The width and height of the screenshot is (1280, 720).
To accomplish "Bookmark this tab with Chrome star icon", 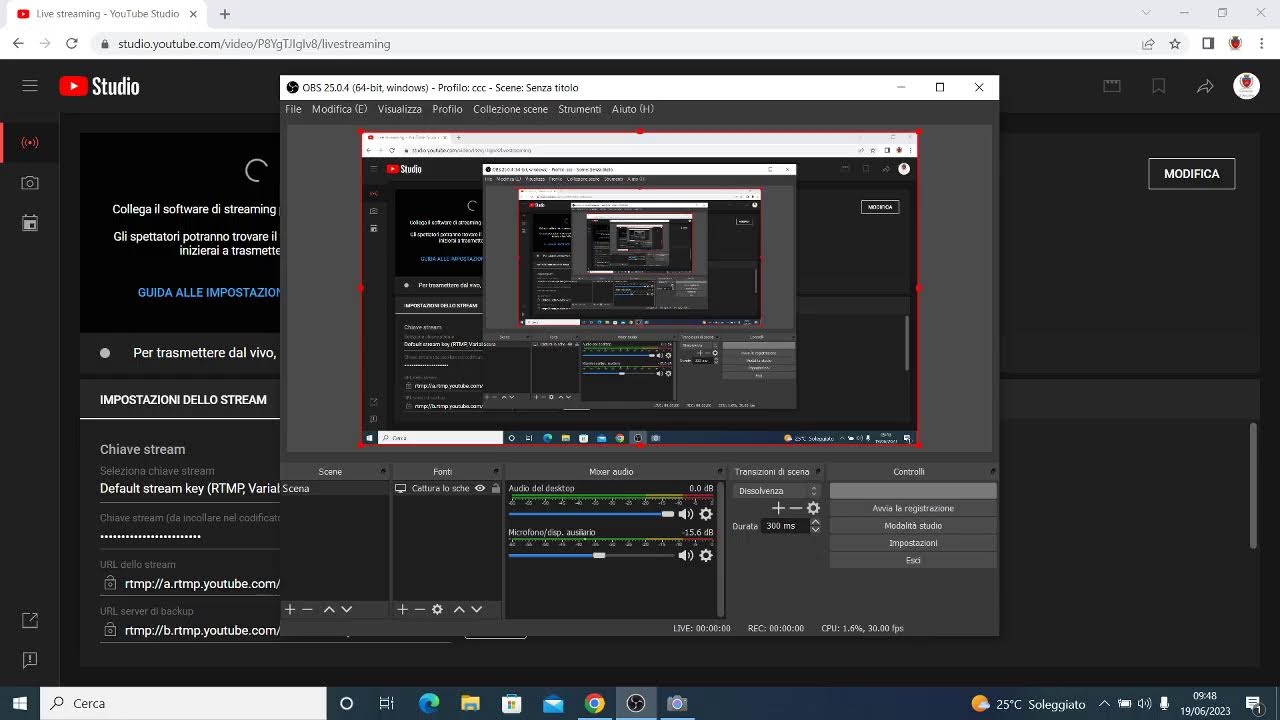I will point(1175,44).
